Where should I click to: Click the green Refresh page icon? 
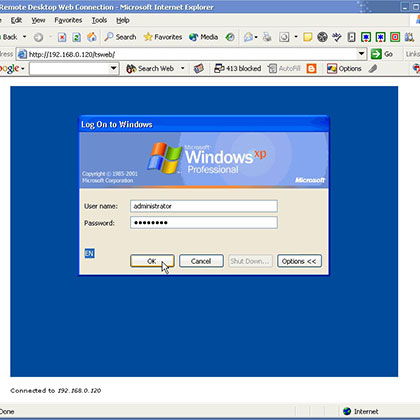76,37
